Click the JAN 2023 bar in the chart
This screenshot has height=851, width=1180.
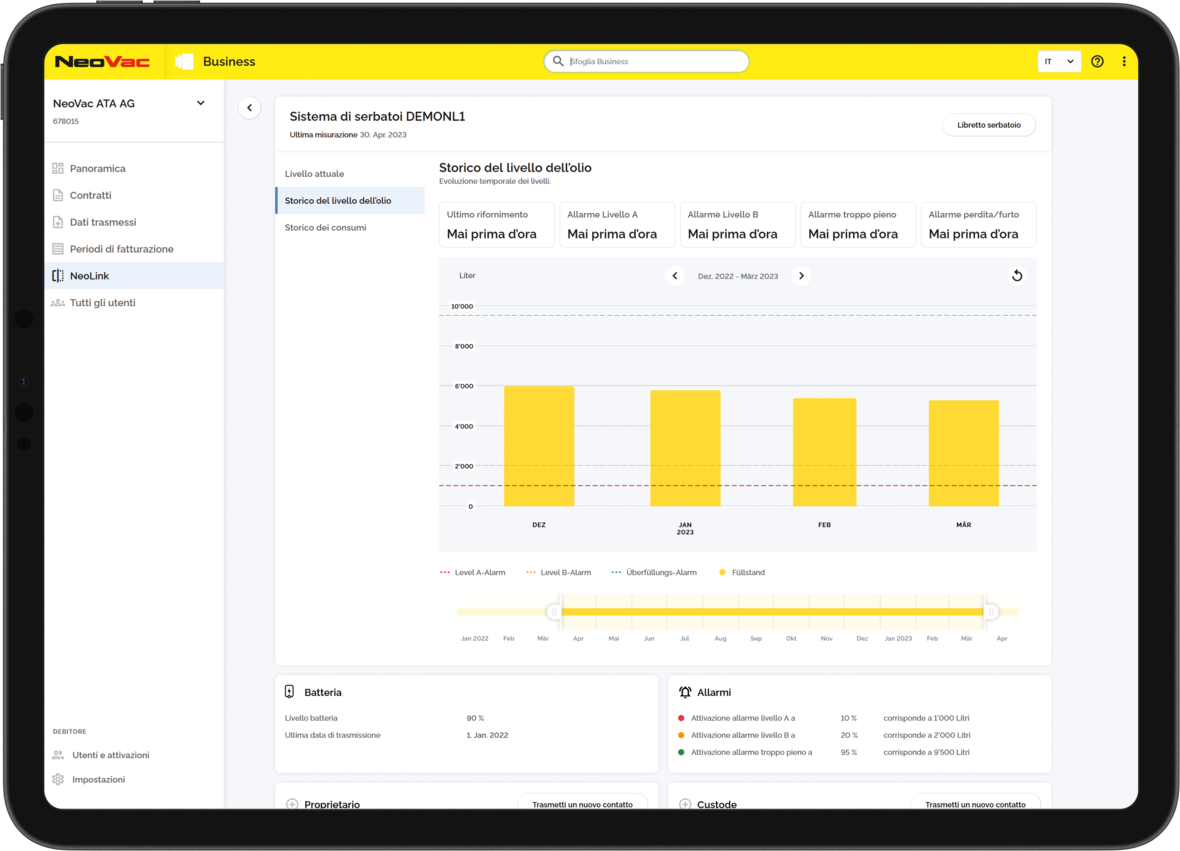coord(686,448)
